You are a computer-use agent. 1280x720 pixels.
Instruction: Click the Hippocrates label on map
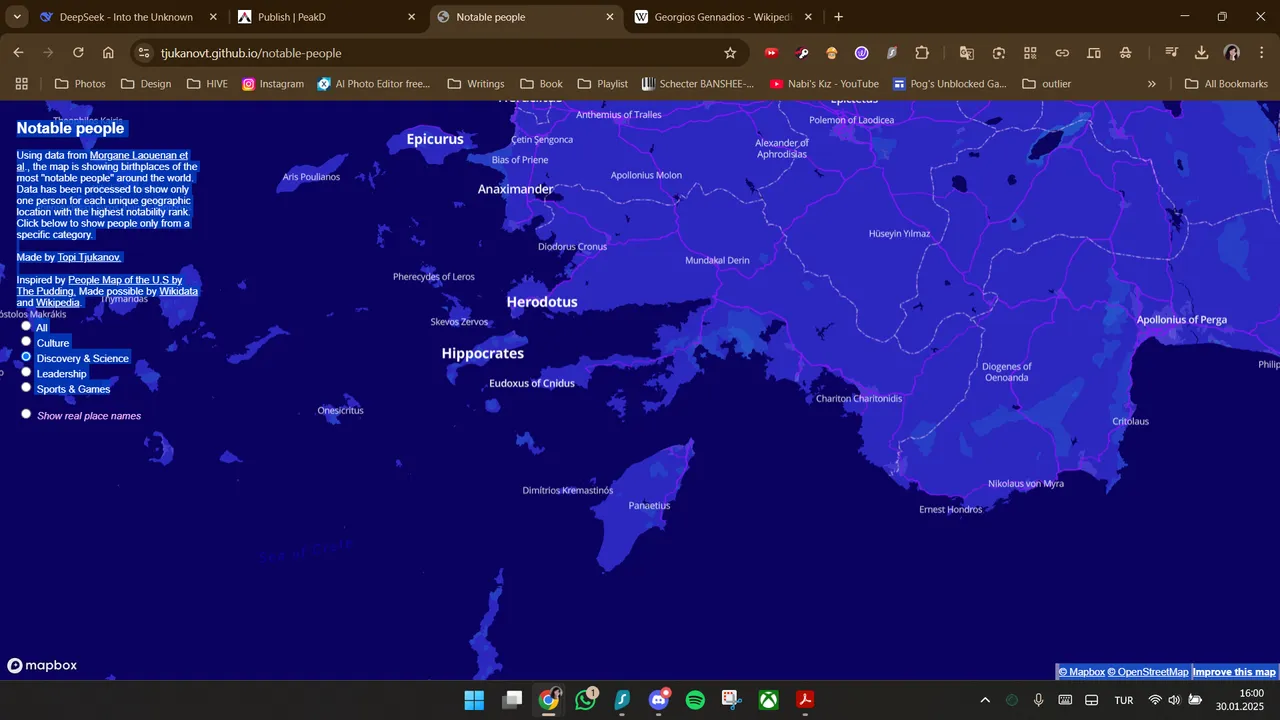[483, 353]
